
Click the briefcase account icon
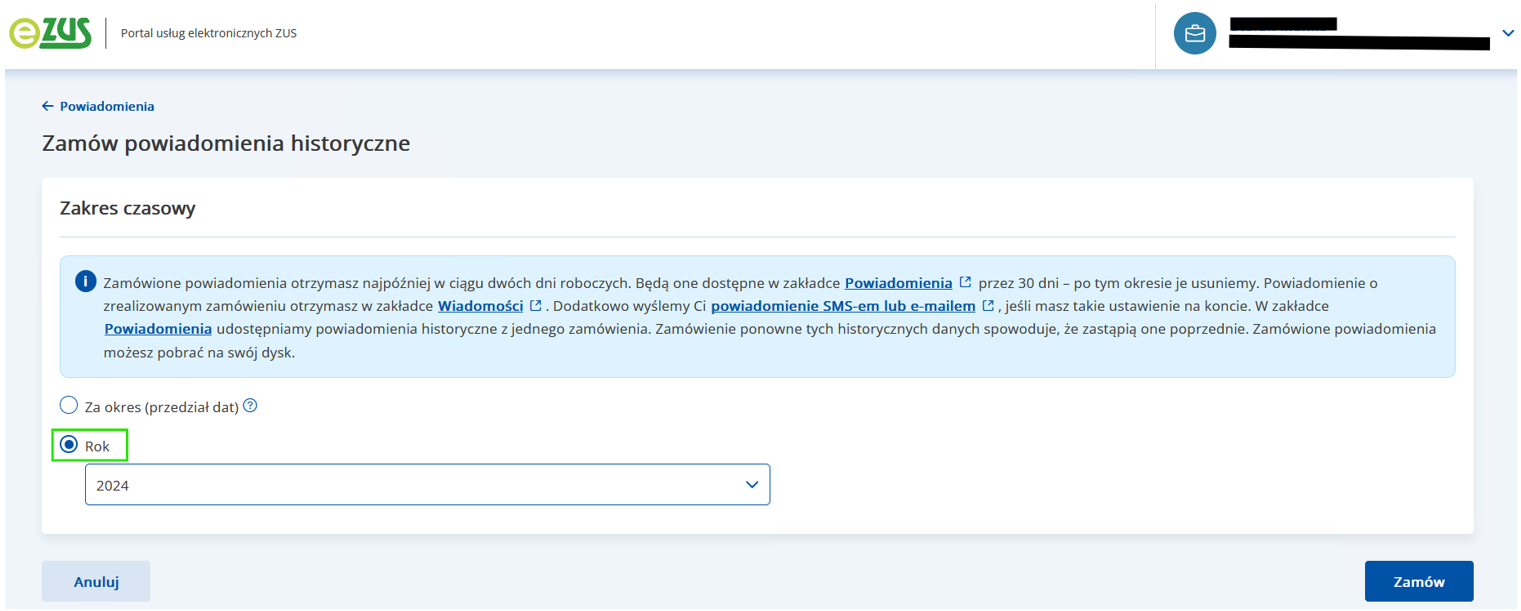(x=1194, y=34)
